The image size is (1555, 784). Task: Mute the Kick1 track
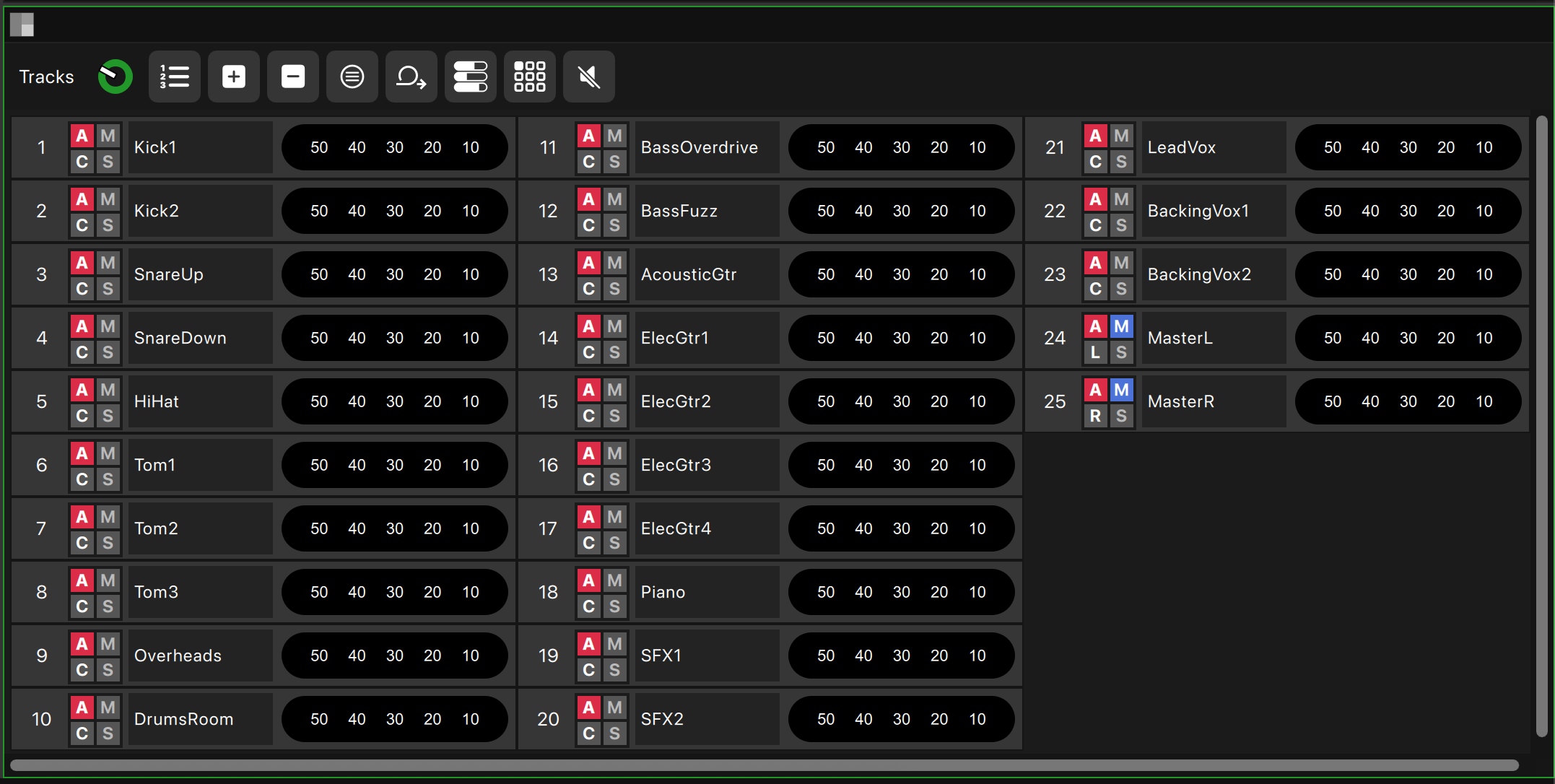108,136
